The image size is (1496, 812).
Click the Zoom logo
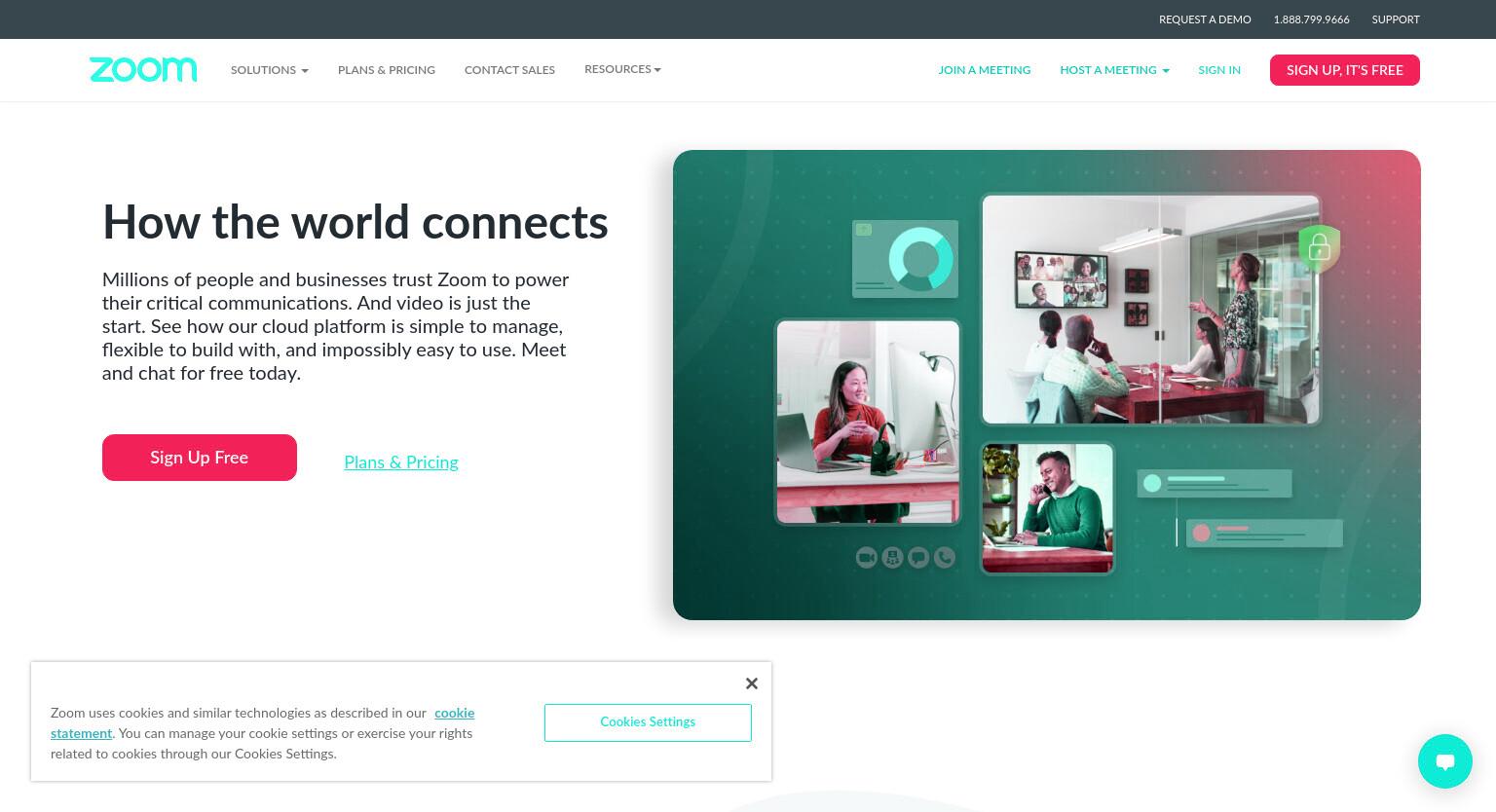point(143,69)
